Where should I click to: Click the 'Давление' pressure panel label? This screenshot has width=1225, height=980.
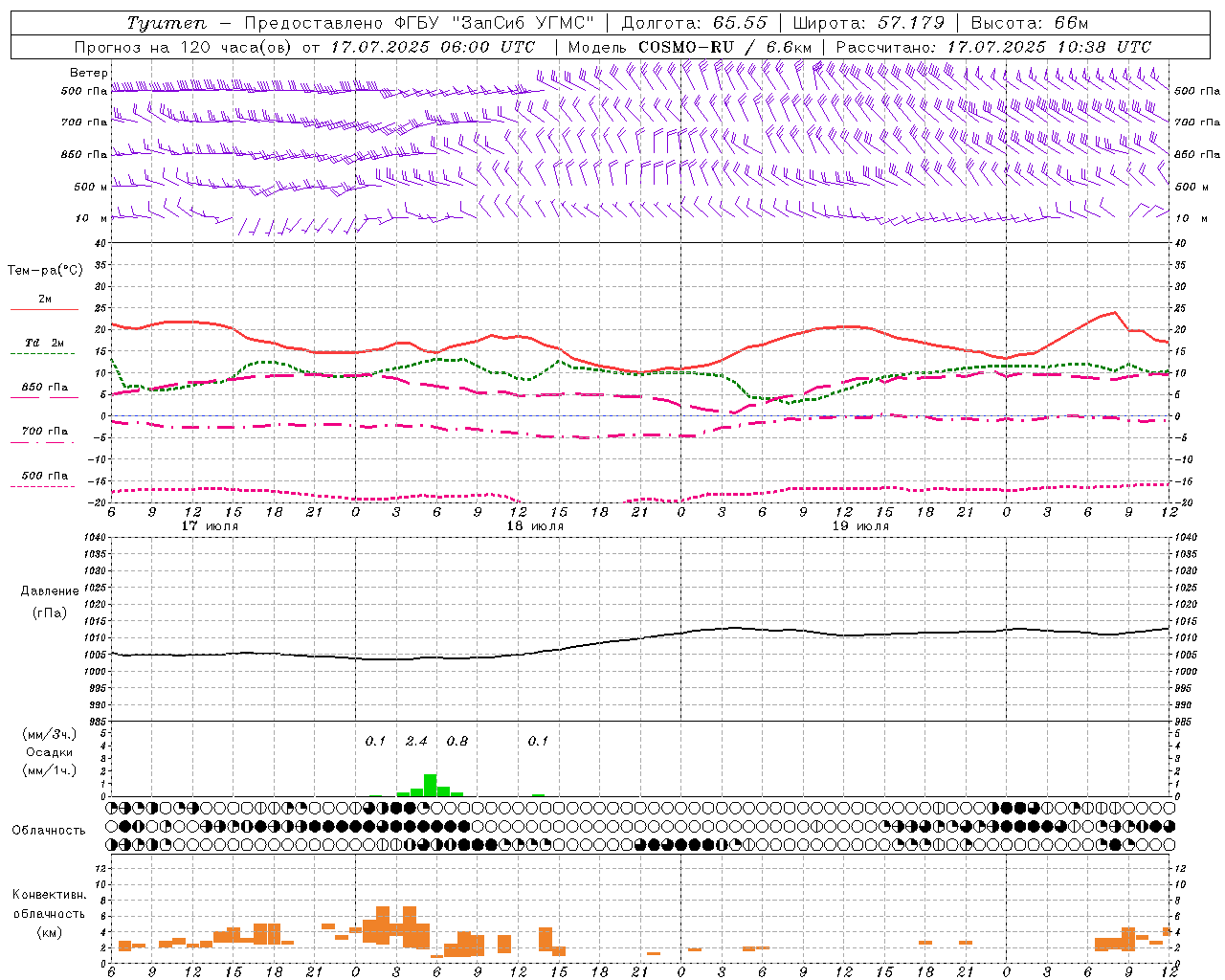tap(50, 591)
